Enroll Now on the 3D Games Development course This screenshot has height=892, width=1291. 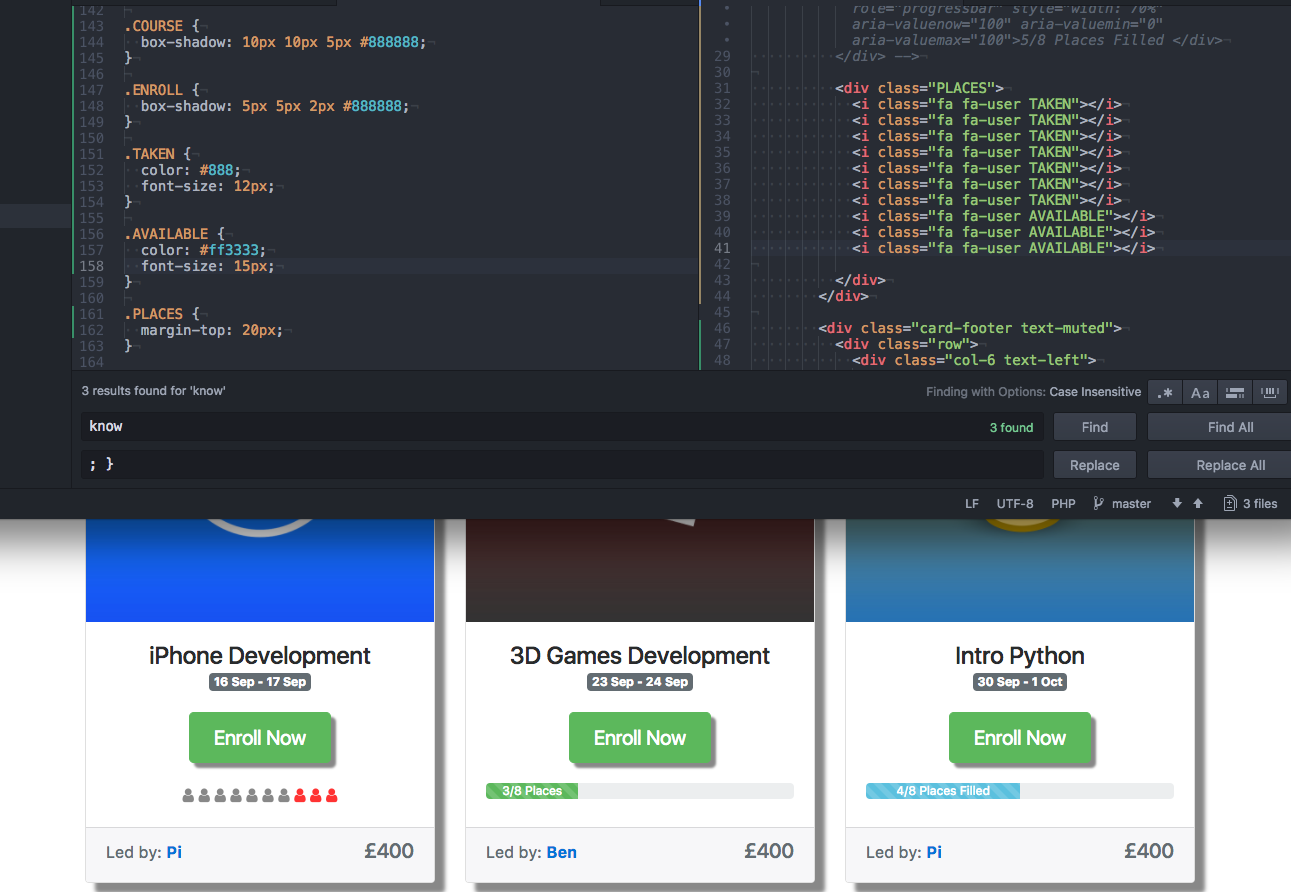click(x=640, y=738)
